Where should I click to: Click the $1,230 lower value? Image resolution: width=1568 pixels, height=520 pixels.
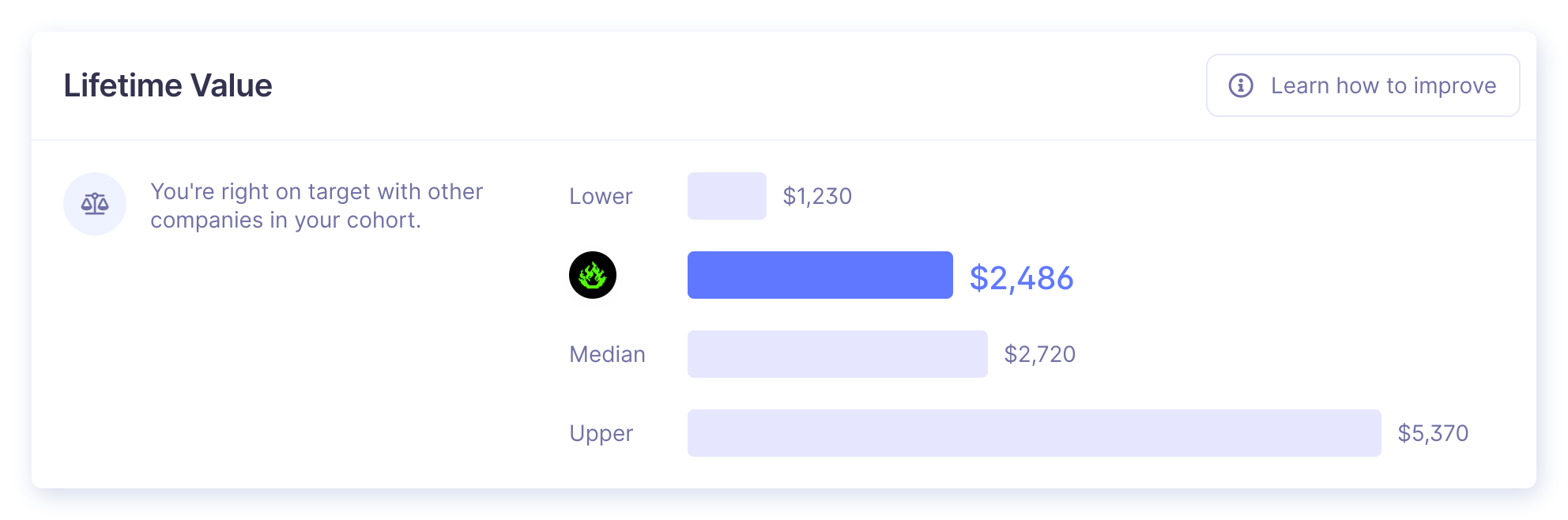[817, 196]
